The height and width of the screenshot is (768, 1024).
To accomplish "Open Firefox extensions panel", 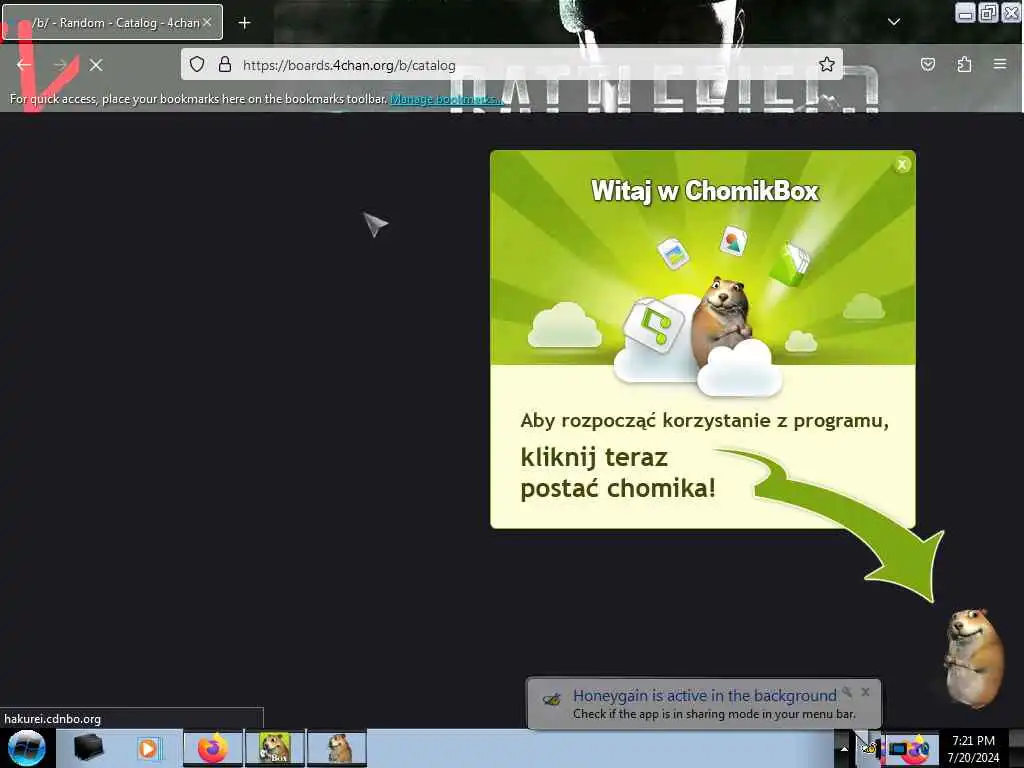I will [x=964, y=64].
